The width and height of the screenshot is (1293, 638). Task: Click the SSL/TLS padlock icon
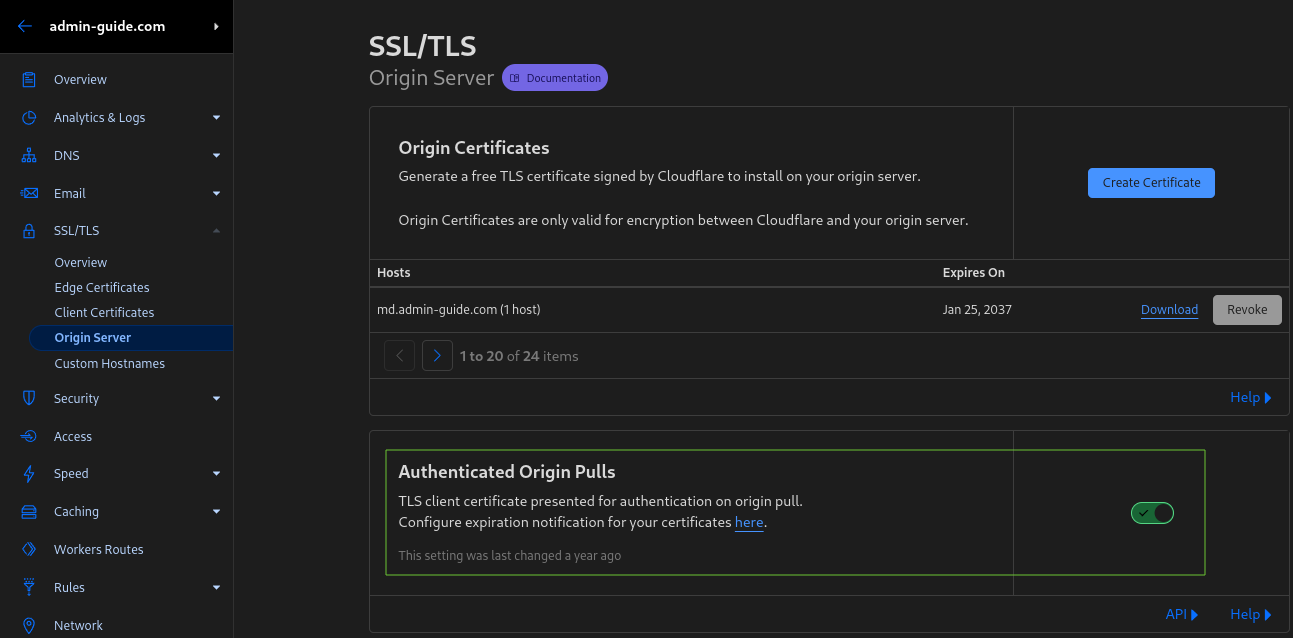[30, 230]
